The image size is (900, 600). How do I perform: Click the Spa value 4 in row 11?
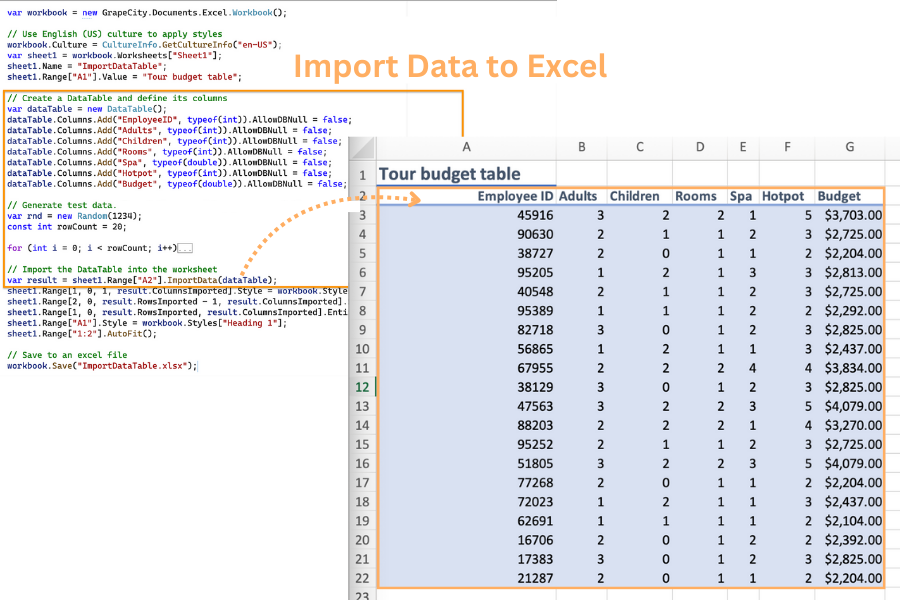743,368
